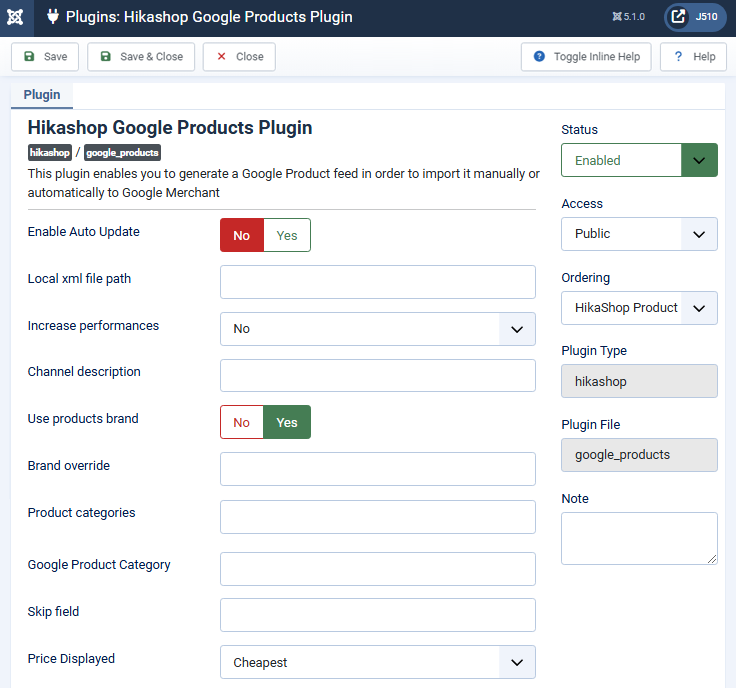Image resolution: width=736 pixels, height=688 pixels.
Task: Click the Help question mark icon
Action: [678, 56]
